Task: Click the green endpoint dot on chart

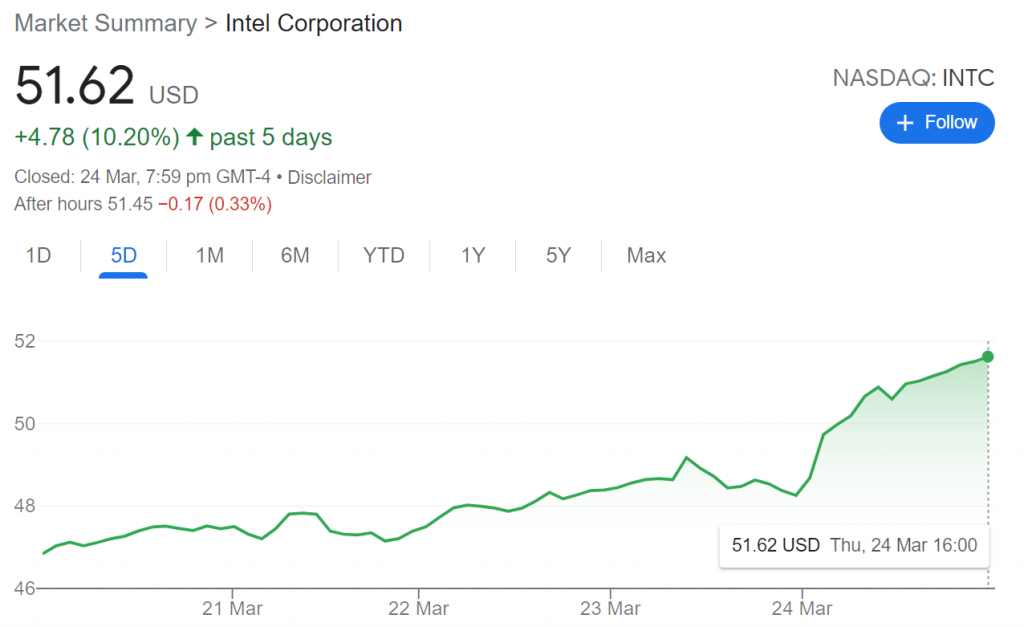Action: click(x=988, y=357)
